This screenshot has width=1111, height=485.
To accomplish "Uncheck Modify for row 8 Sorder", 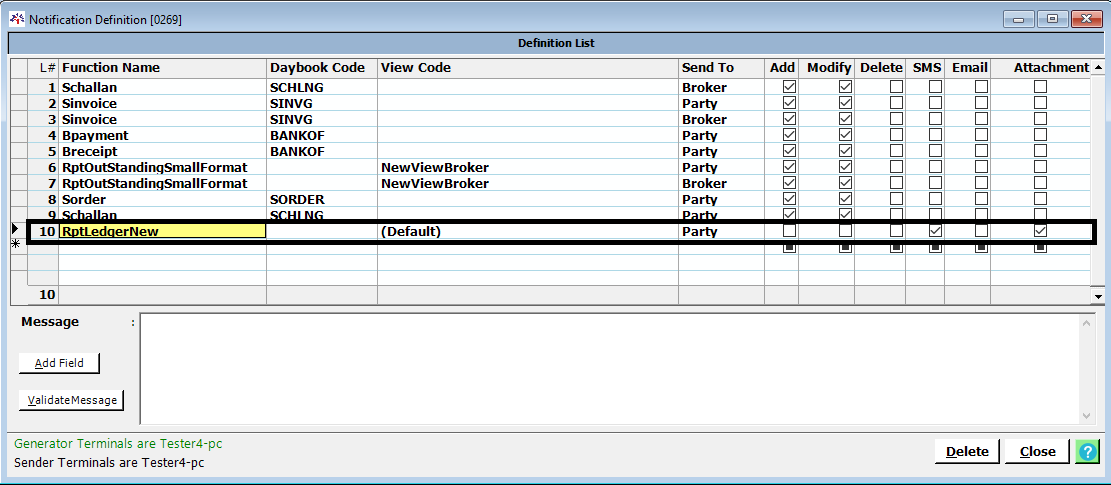I will tap(845, 199).
